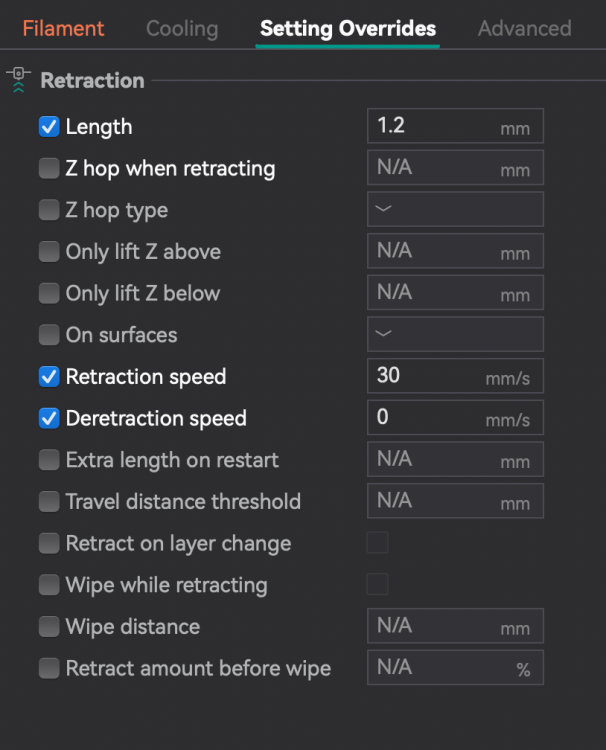Screen dimensions: 606x750
Task: Disable the Retraction speed override
Action: point(49,377)
